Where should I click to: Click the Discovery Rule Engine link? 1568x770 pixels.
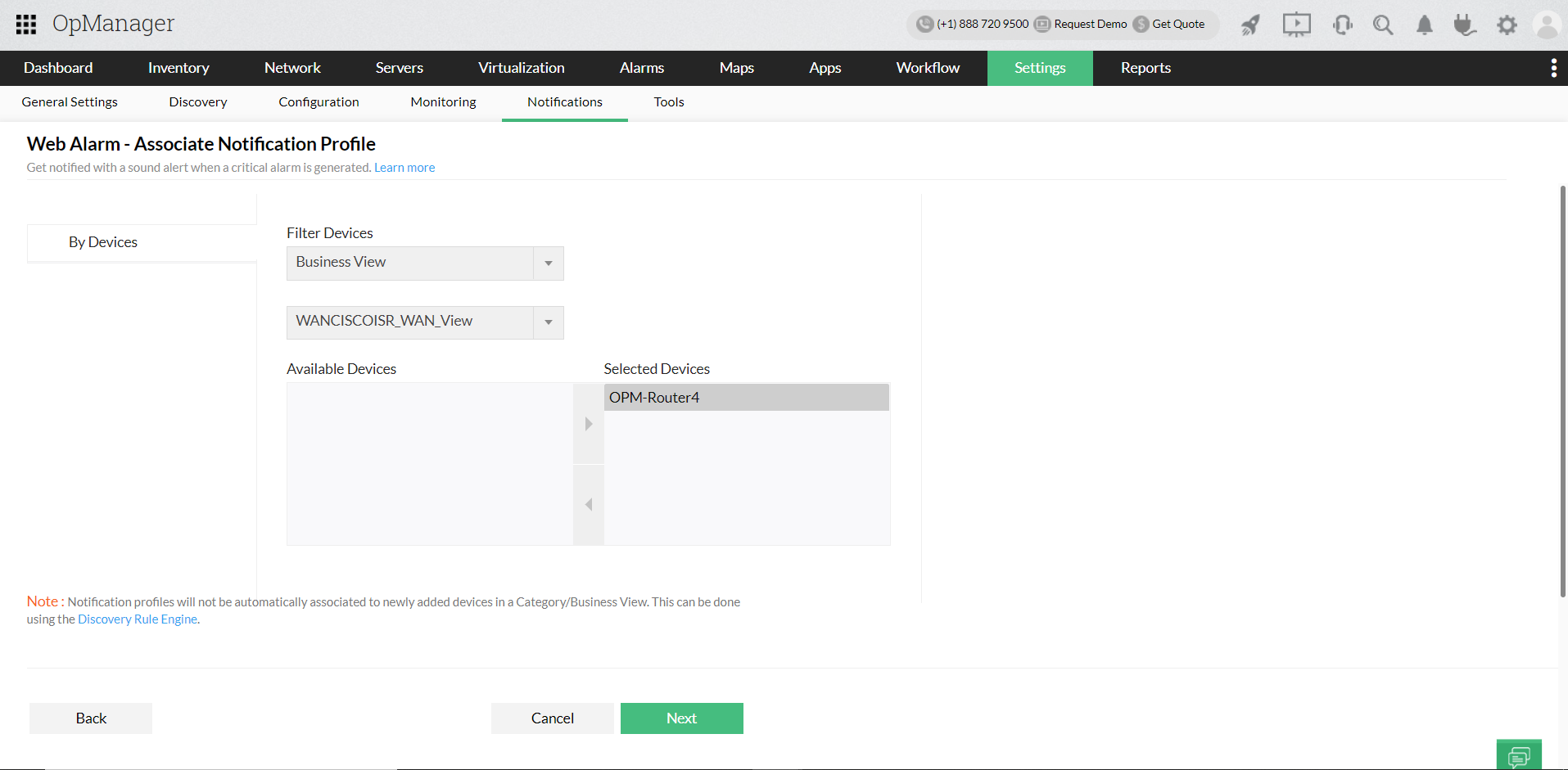[137, 619]
